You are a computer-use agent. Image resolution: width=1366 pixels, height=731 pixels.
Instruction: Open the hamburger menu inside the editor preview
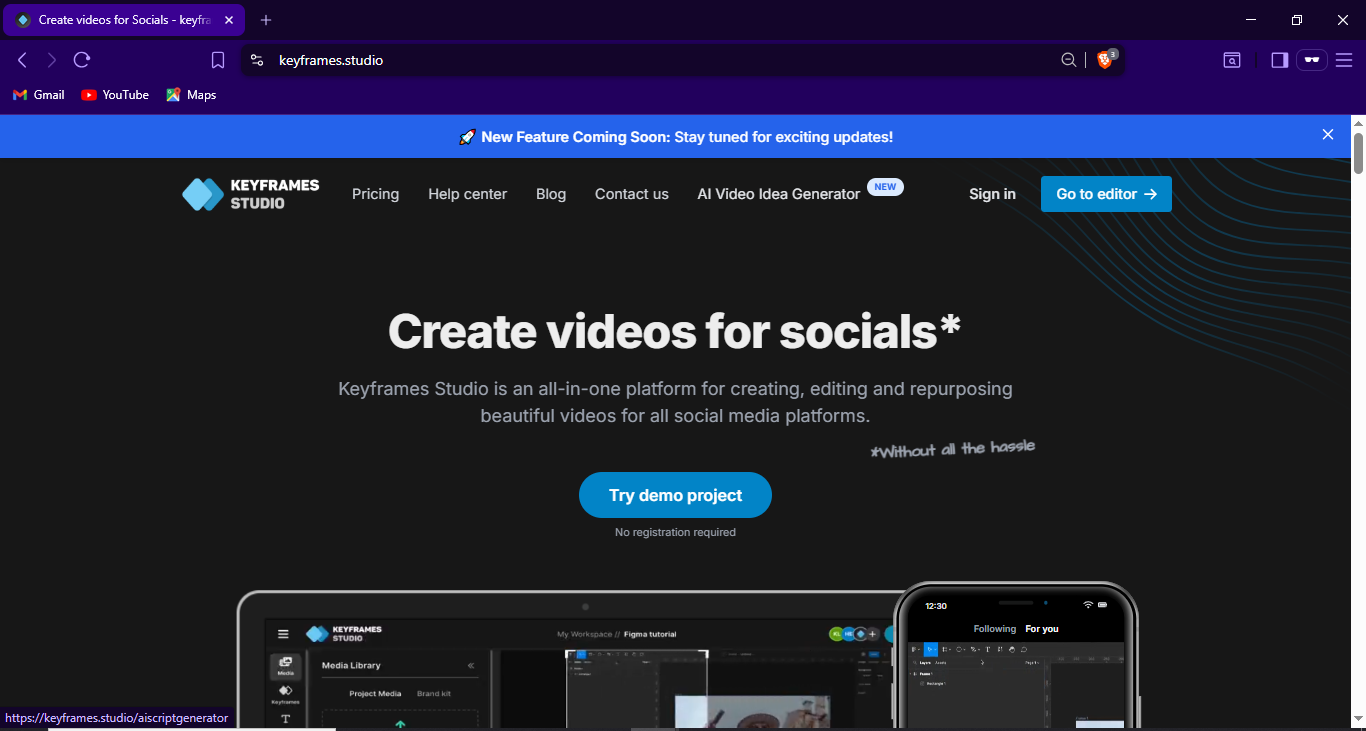283,634
